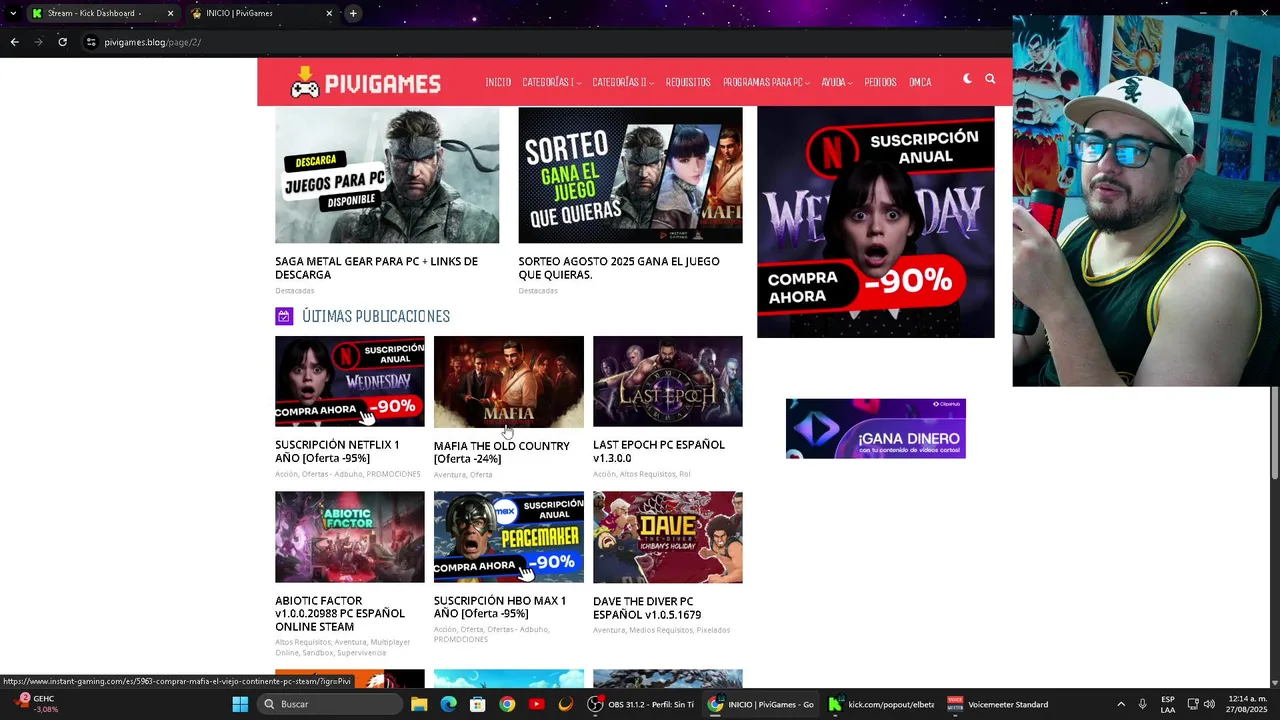1280x720 pixels.
Task: Expand the PROGRAMAS PARA PC dropdown
Action: (x=766, y=82)
